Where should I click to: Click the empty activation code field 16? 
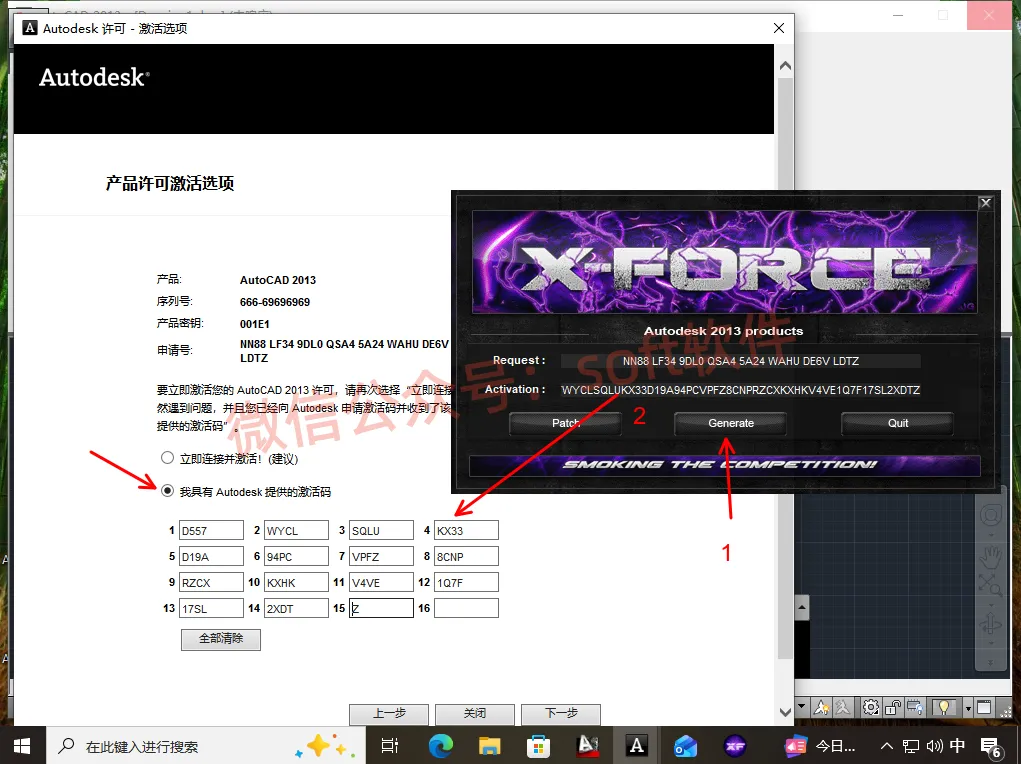click(466, 608)
